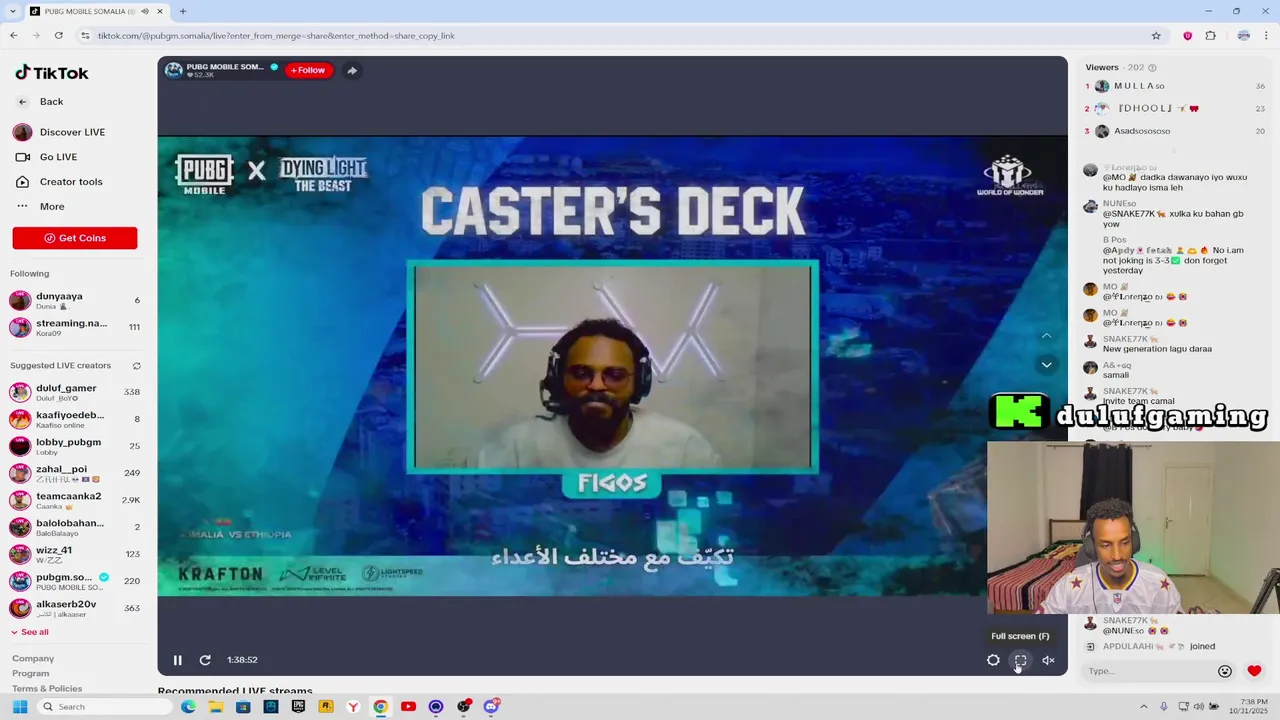
Task: Open lobby_pubgm suggested live stream
Action: pyautogui.click(x=75, y=446)
